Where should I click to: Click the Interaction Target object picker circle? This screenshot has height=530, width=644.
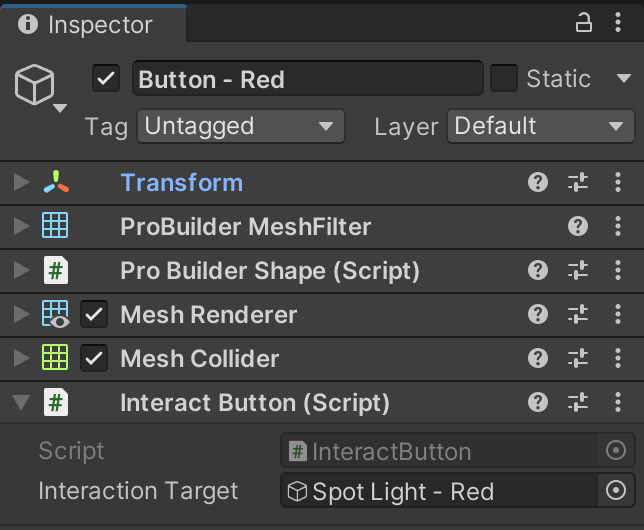615,491
